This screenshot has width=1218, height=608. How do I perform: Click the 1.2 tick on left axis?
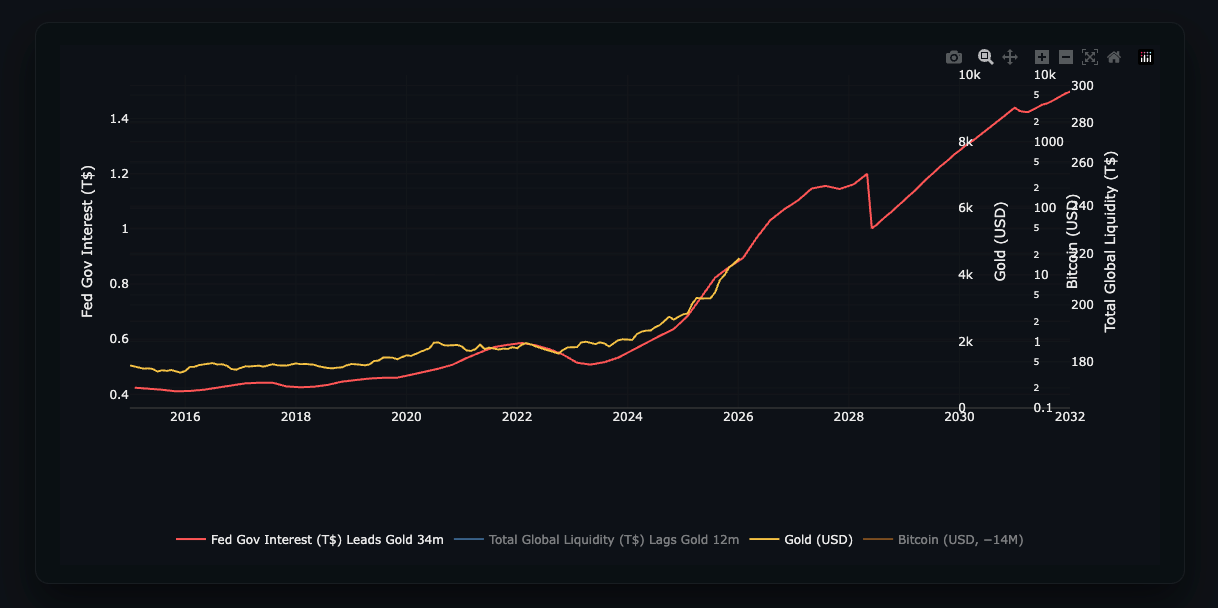coord(119,174)
